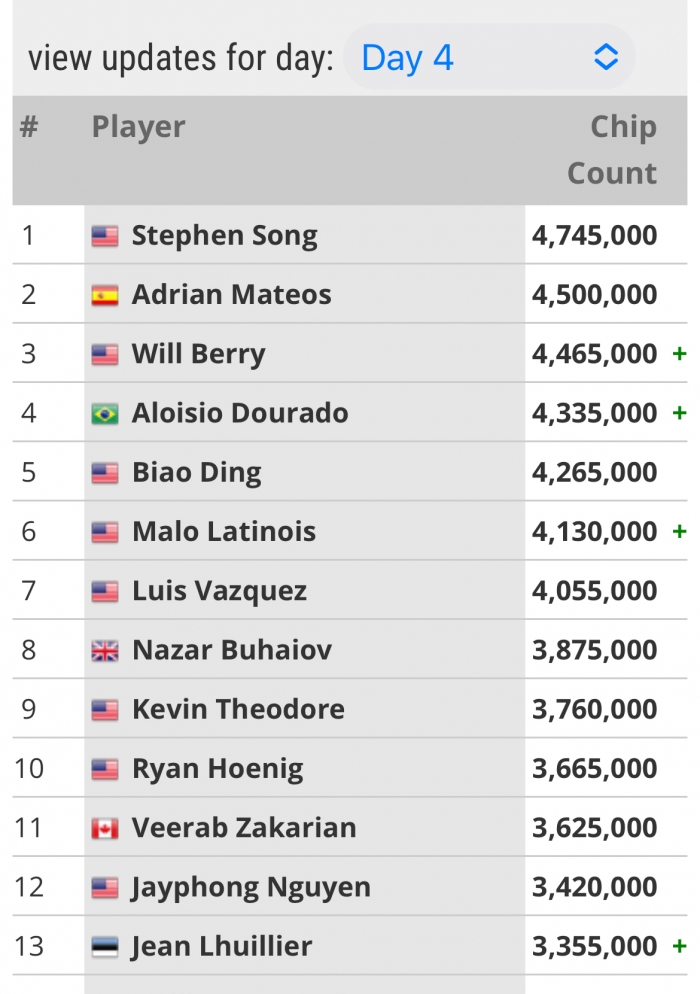Select Biao Ding's name
Screen dimensions: 700x994
pyautogui.click(x=197, y=473)
